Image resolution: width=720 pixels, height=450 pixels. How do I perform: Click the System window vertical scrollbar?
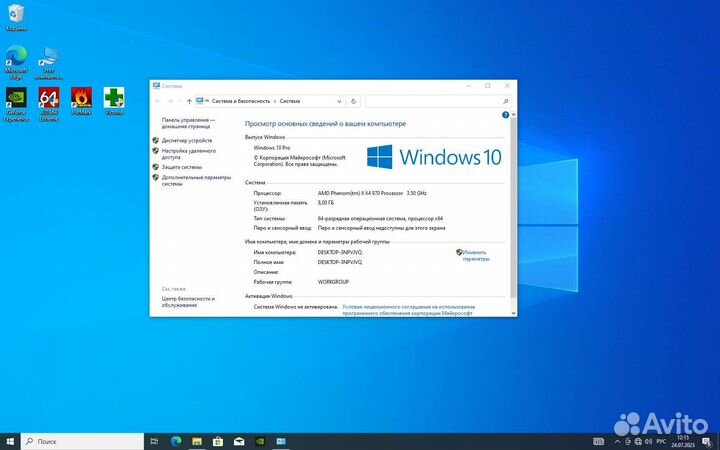513,207
